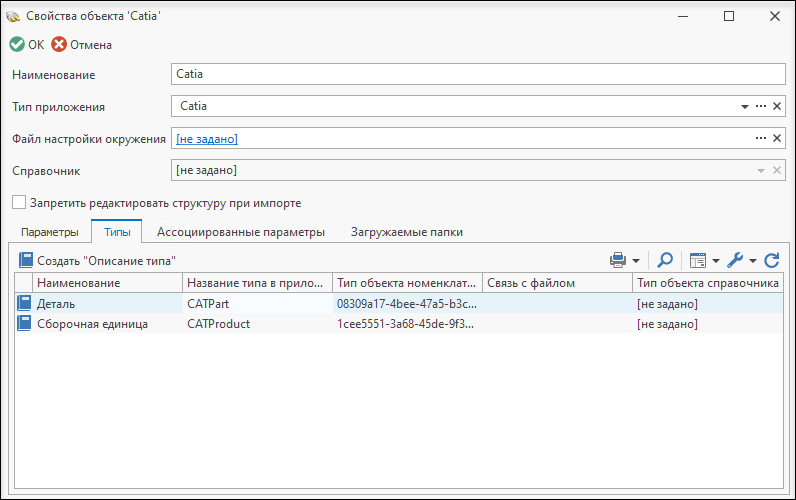Click the Тип объекта номенклатуры column header

[407, 283]
